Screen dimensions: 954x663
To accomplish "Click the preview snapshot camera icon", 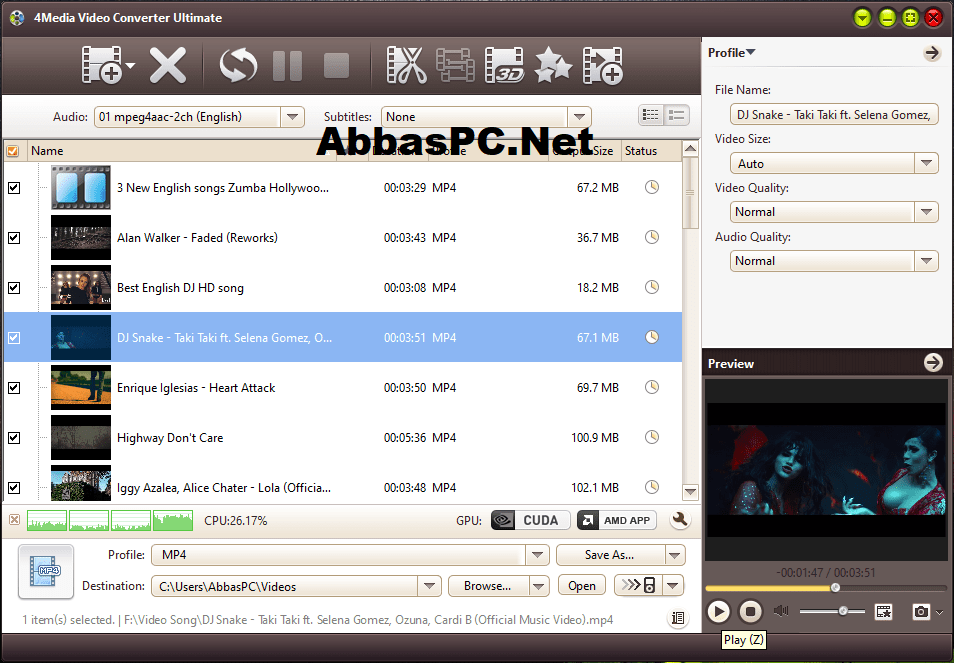I will (921, 611).
